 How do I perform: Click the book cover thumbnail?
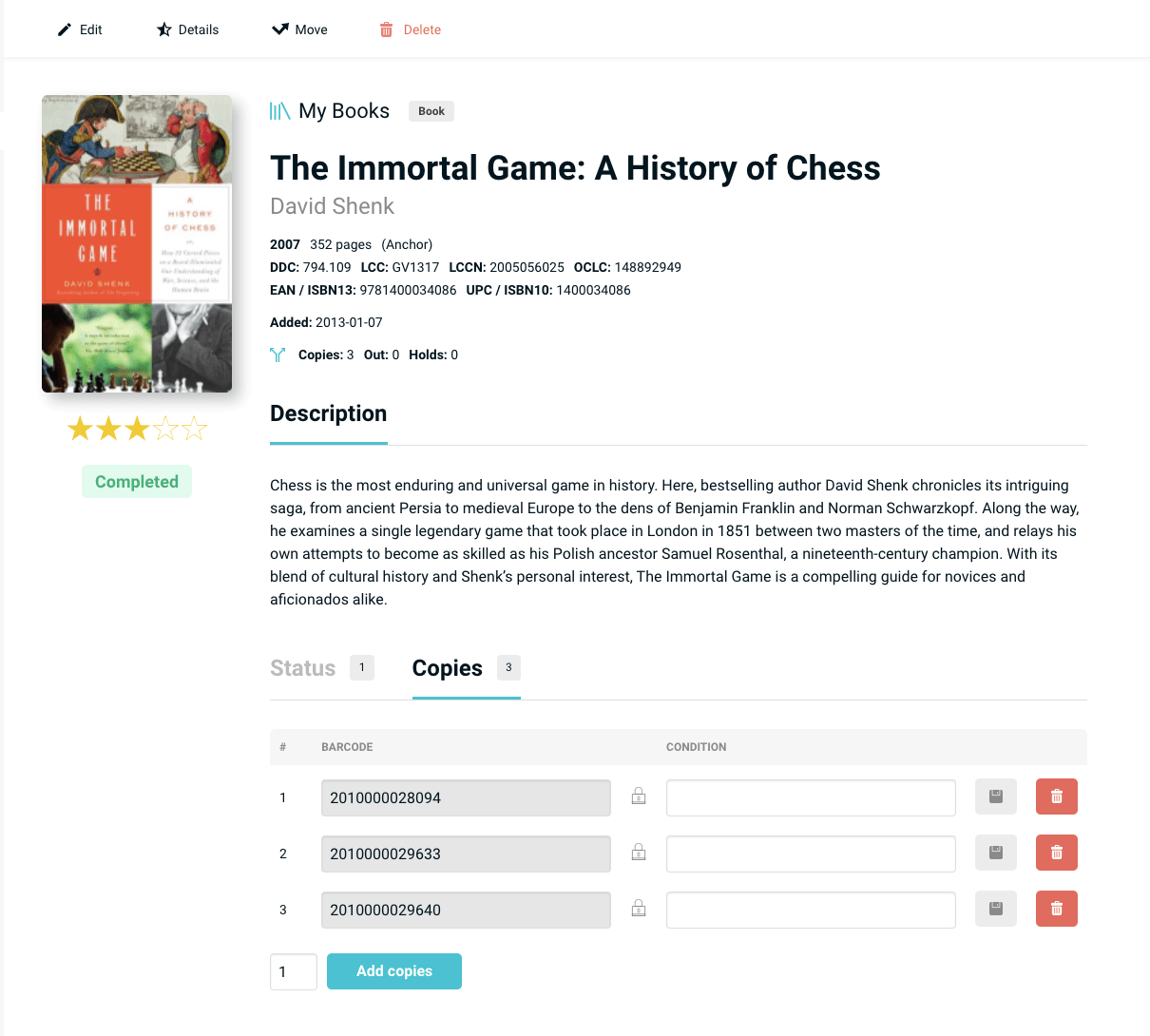click(137, 243)
